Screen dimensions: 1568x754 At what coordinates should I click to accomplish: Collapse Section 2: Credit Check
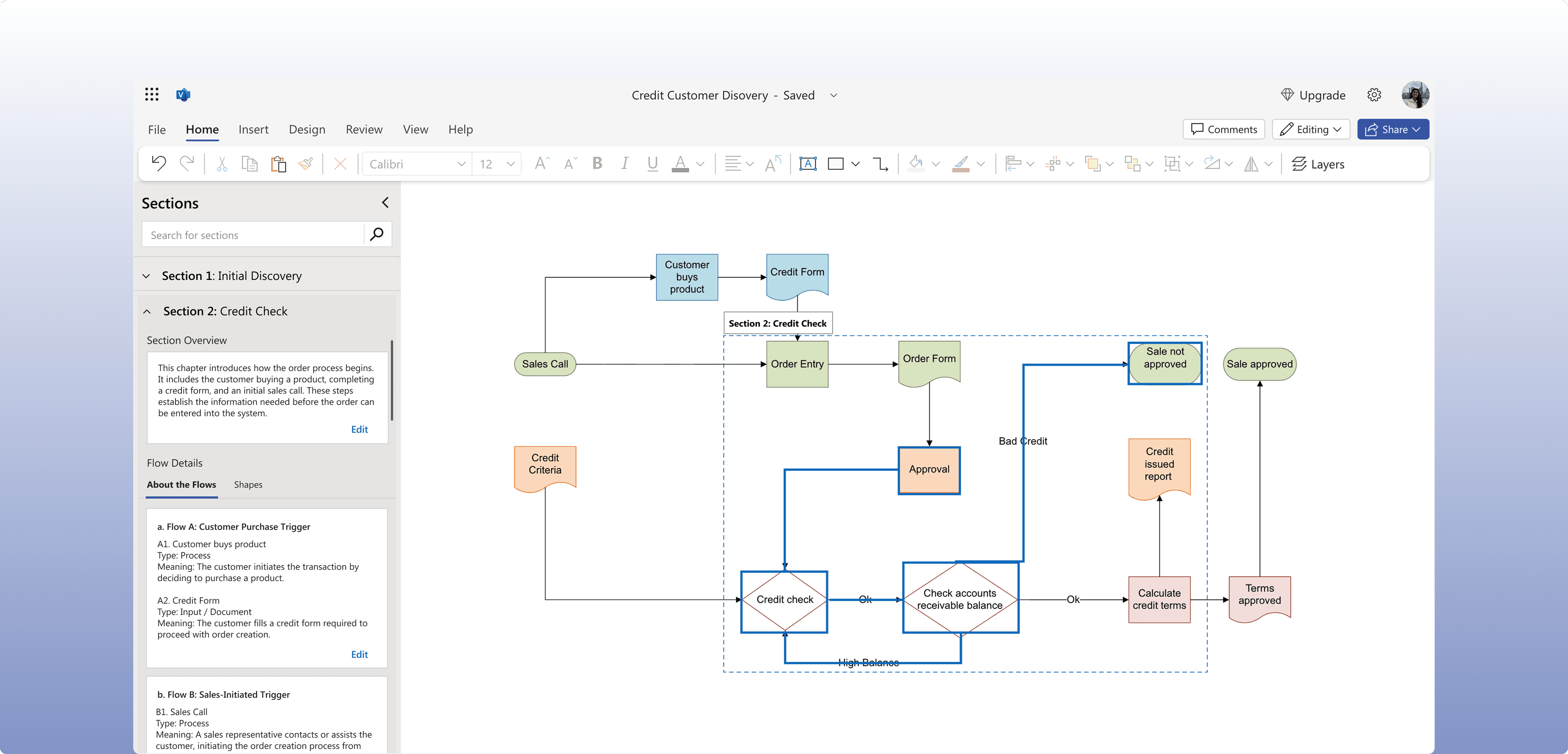[147, 311]
